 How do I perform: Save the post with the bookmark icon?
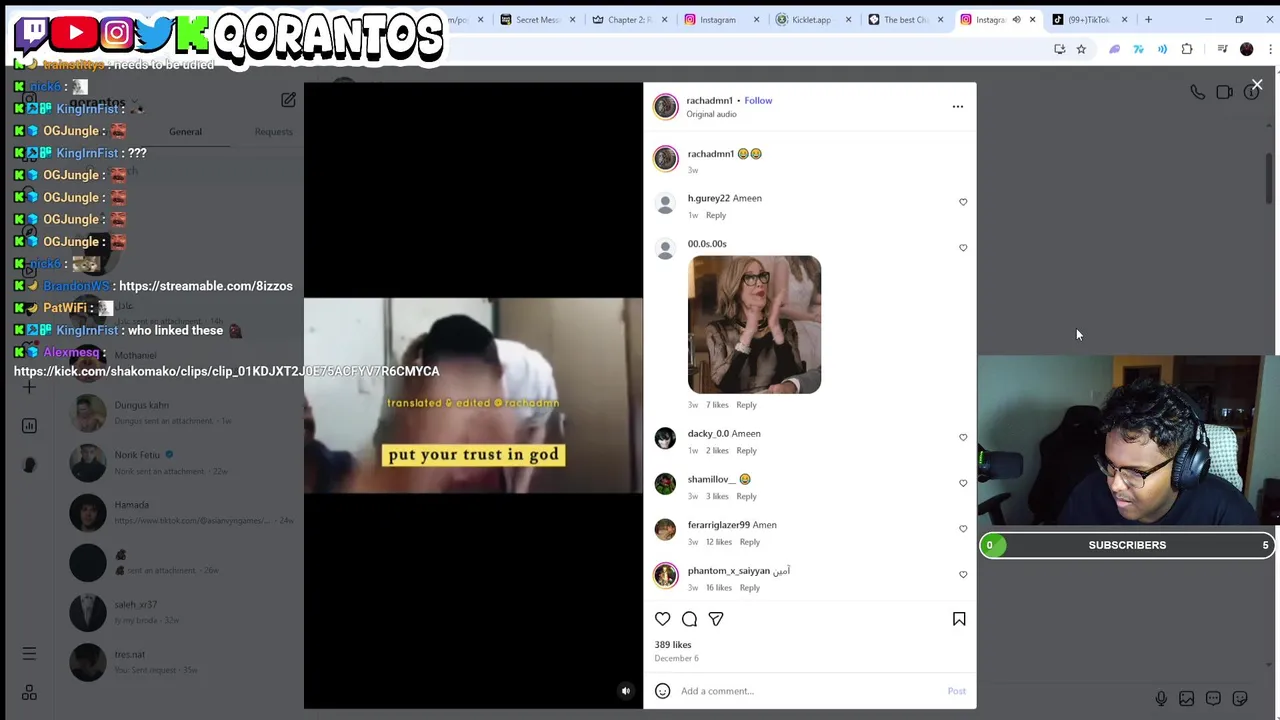tap(959, 619)
